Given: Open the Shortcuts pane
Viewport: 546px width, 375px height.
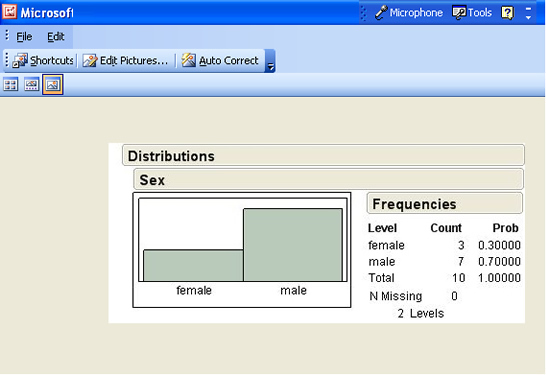Looking at the screenshot, I should pyautogui.click(x=42, y=61).
